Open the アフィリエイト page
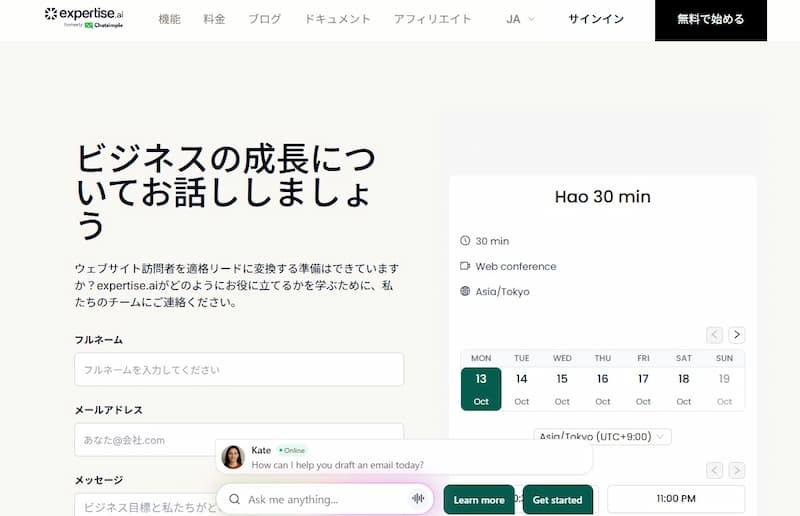Screen dimensions: 800x516 [433, 19]
